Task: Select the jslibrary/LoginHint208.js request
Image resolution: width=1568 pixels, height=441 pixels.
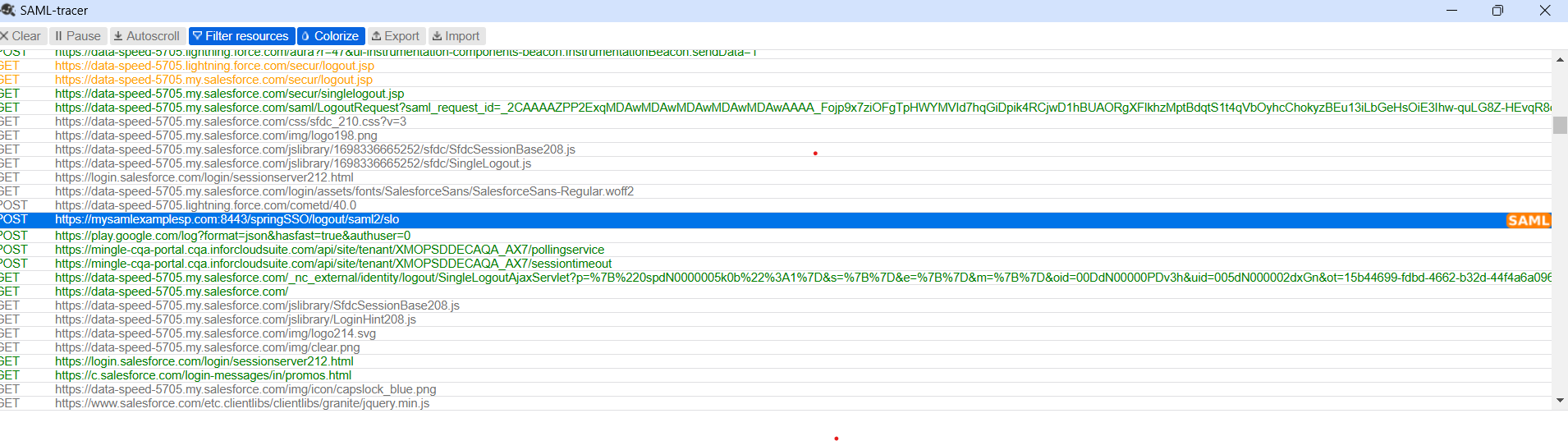Action: [x=776, y=319]
